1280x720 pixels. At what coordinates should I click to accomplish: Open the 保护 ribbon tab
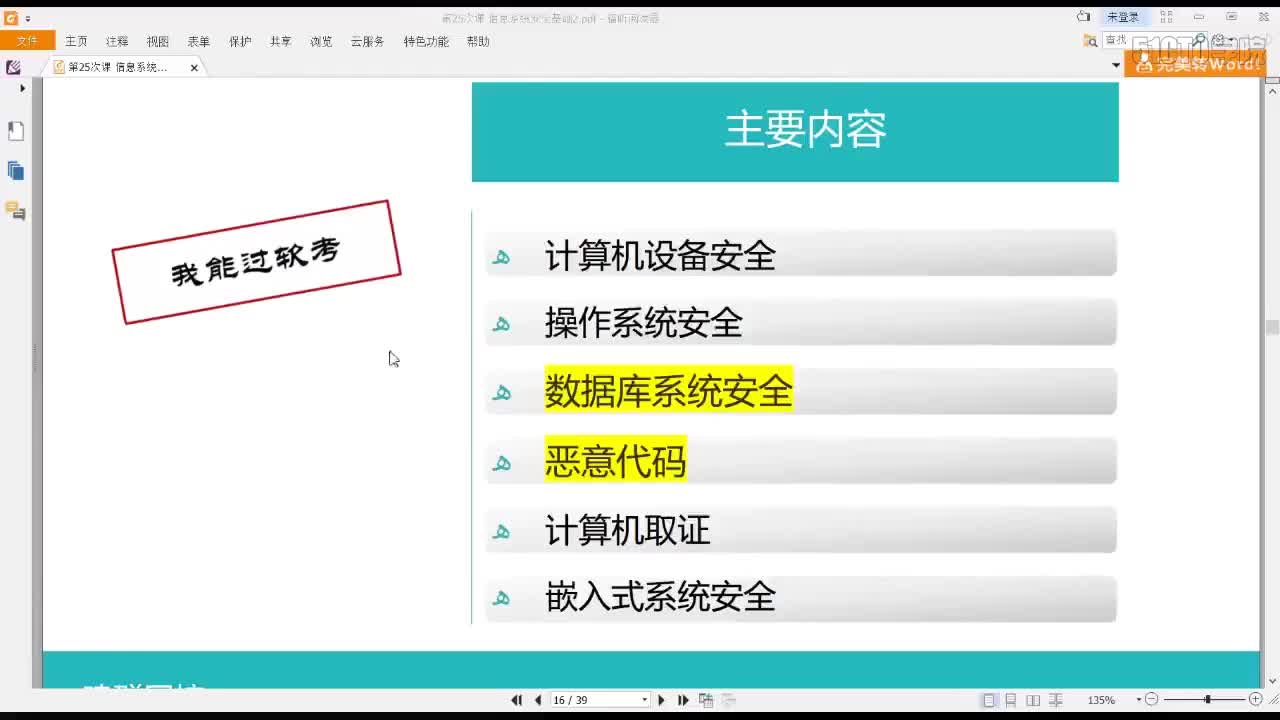[x=240, y=41]
